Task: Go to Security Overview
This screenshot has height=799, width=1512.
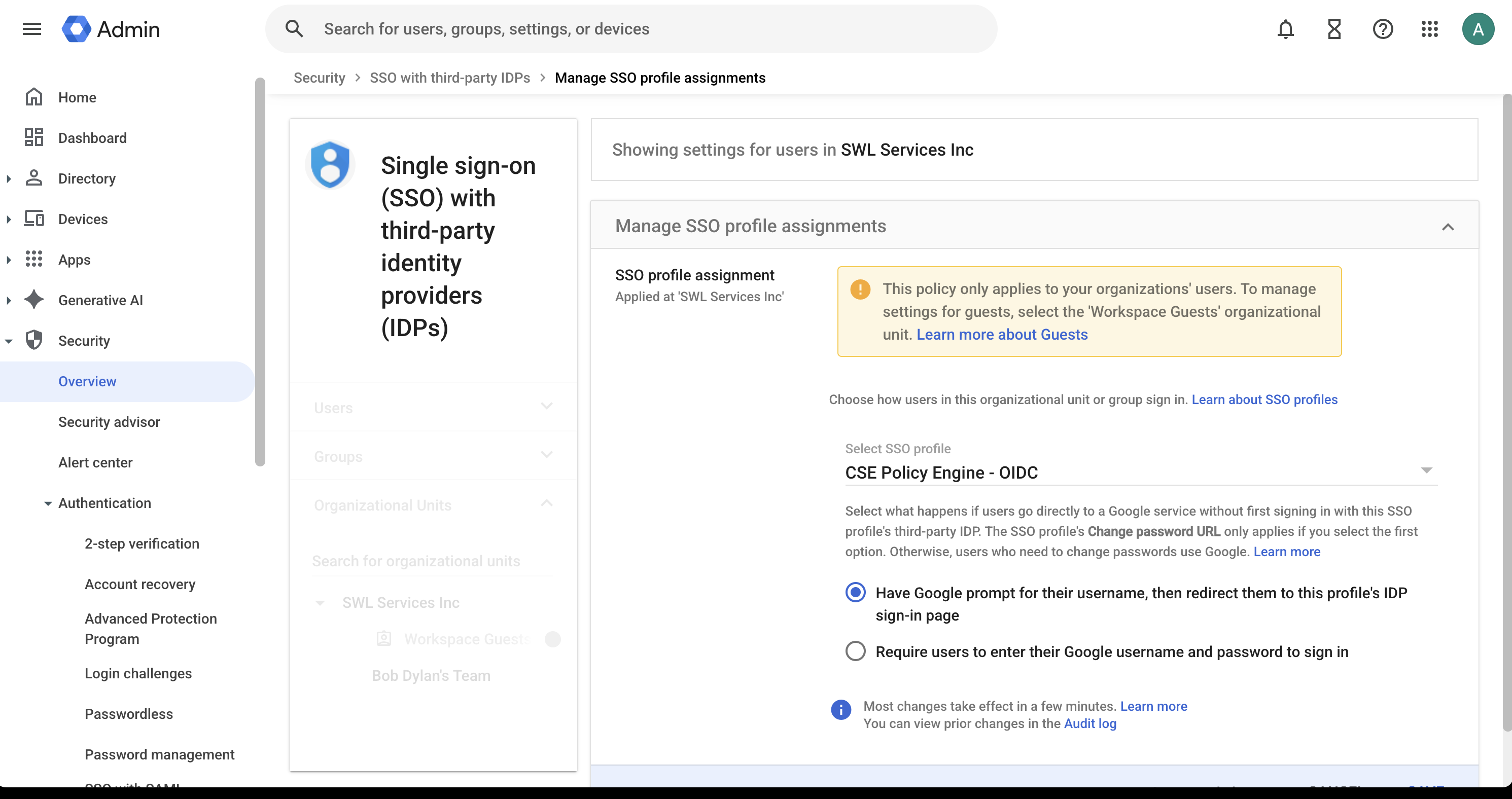Action: [127, 381]
